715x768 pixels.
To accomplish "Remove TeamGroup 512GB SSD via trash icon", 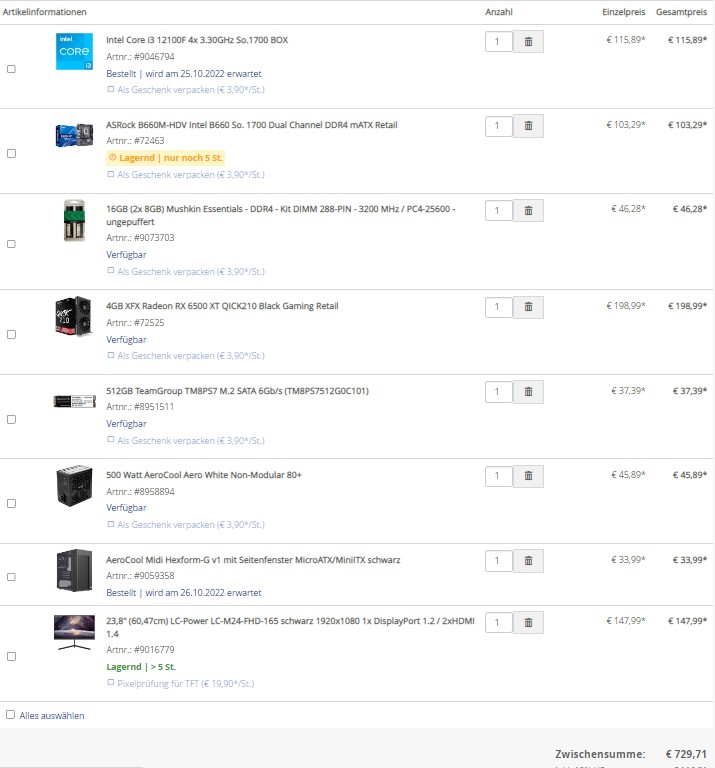I will click(x=528, y=392).
